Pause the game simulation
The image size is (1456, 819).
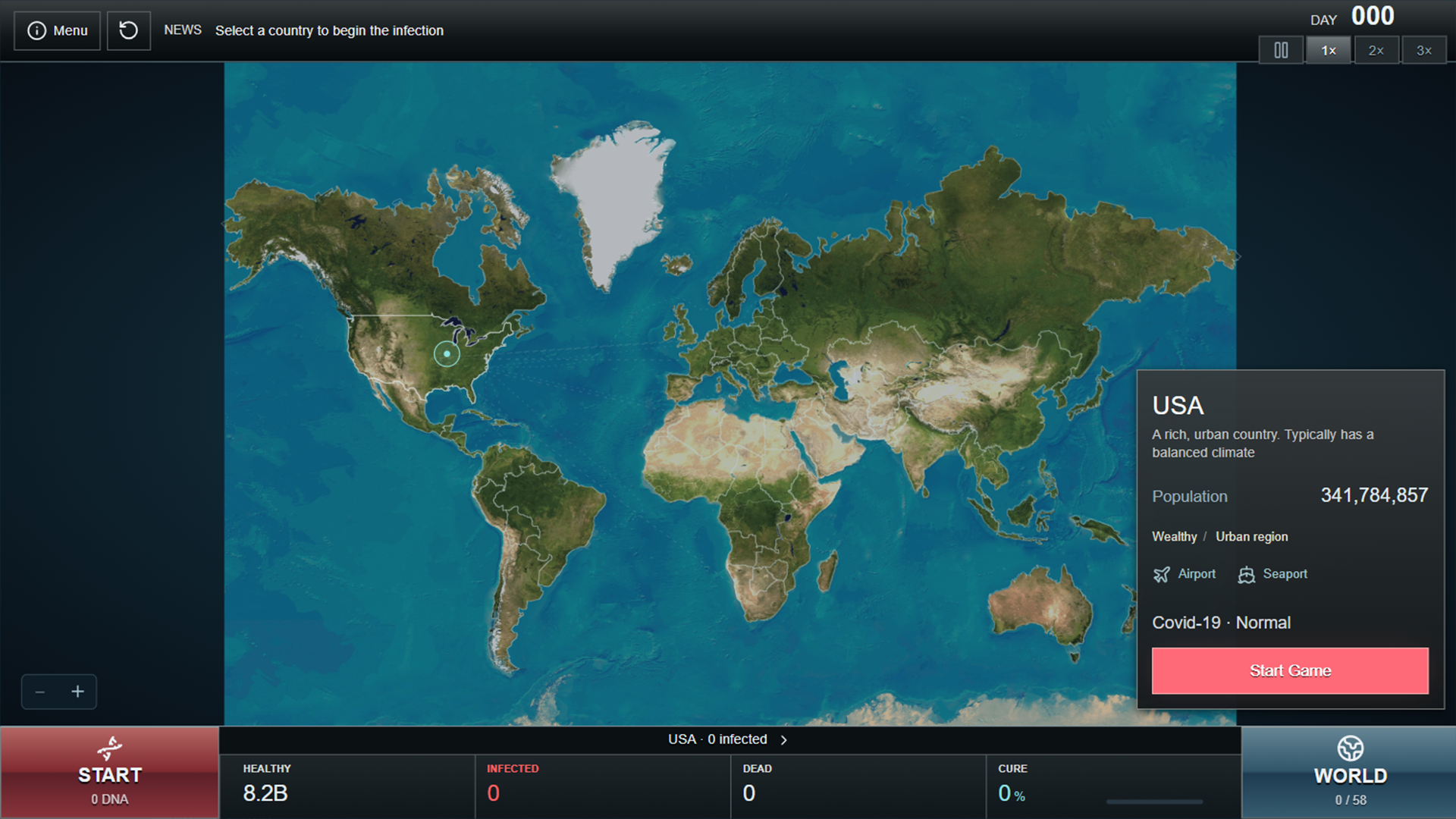click(1281, 50)
